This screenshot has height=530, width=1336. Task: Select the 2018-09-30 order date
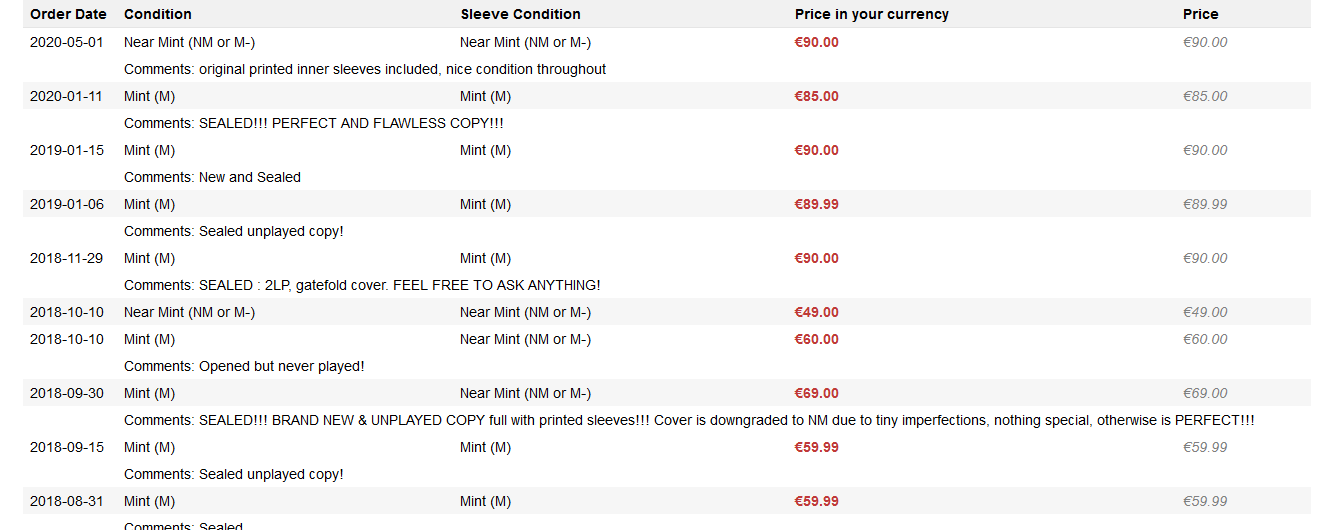66,393
